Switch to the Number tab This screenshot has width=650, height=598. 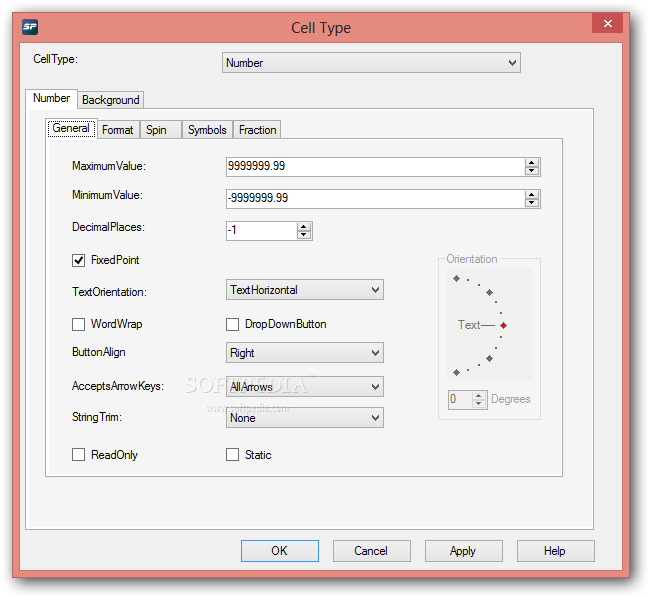pos(51,99)
